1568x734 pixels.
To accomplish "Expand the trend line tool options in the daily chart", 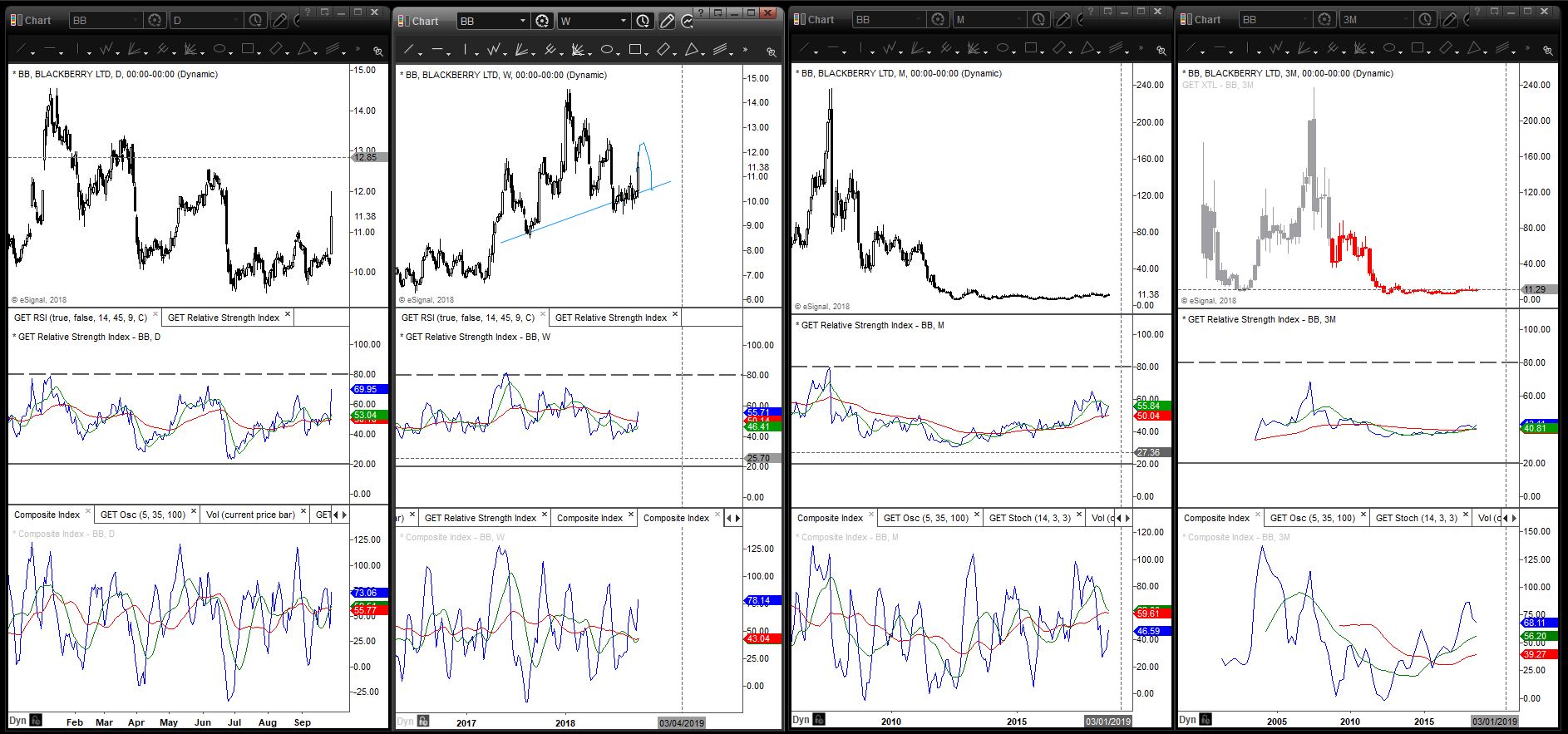I will pos(32,53).
